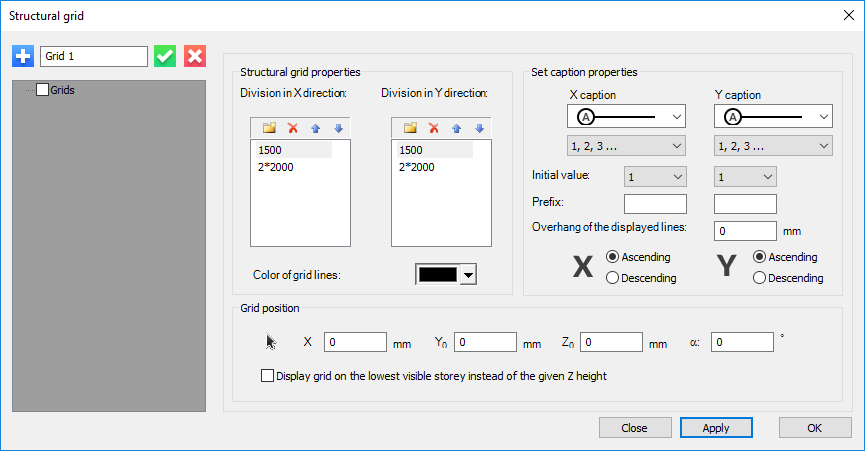The width and height of the screenshot is (865, 451).
Task: Open Y caption numbering format dropdown
Action: coord(773,146)
